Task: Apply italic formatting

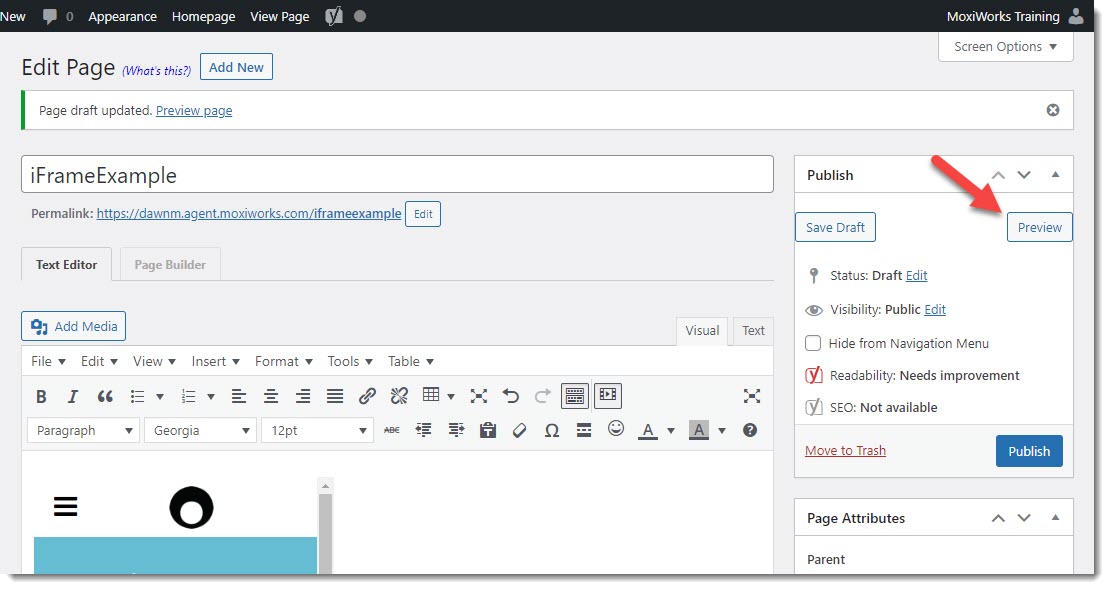Action: 72,397
